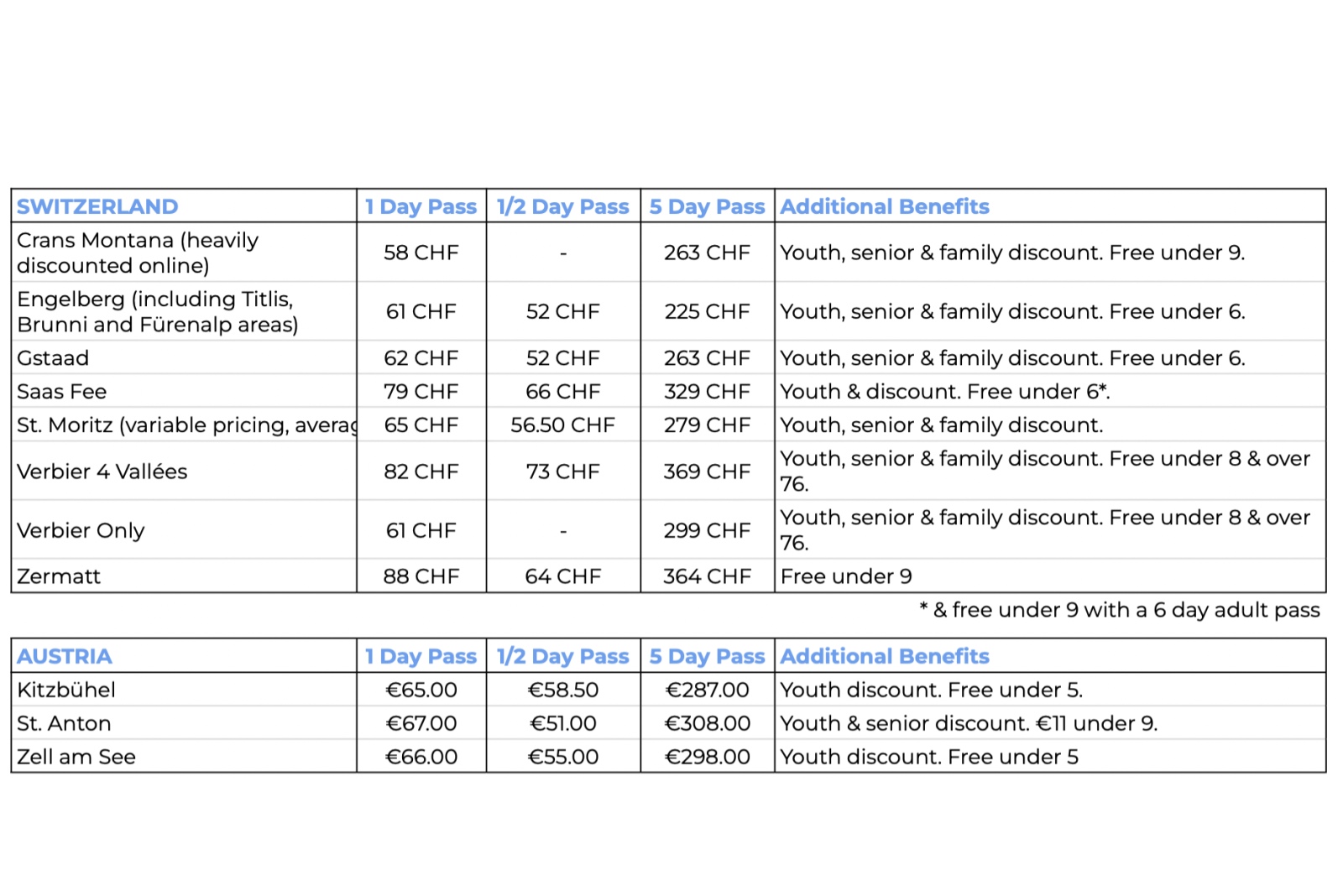Click the Saas Fee resort name
Image resolution: width=1343 pixels, height=896 pixels.
(62, 392)
